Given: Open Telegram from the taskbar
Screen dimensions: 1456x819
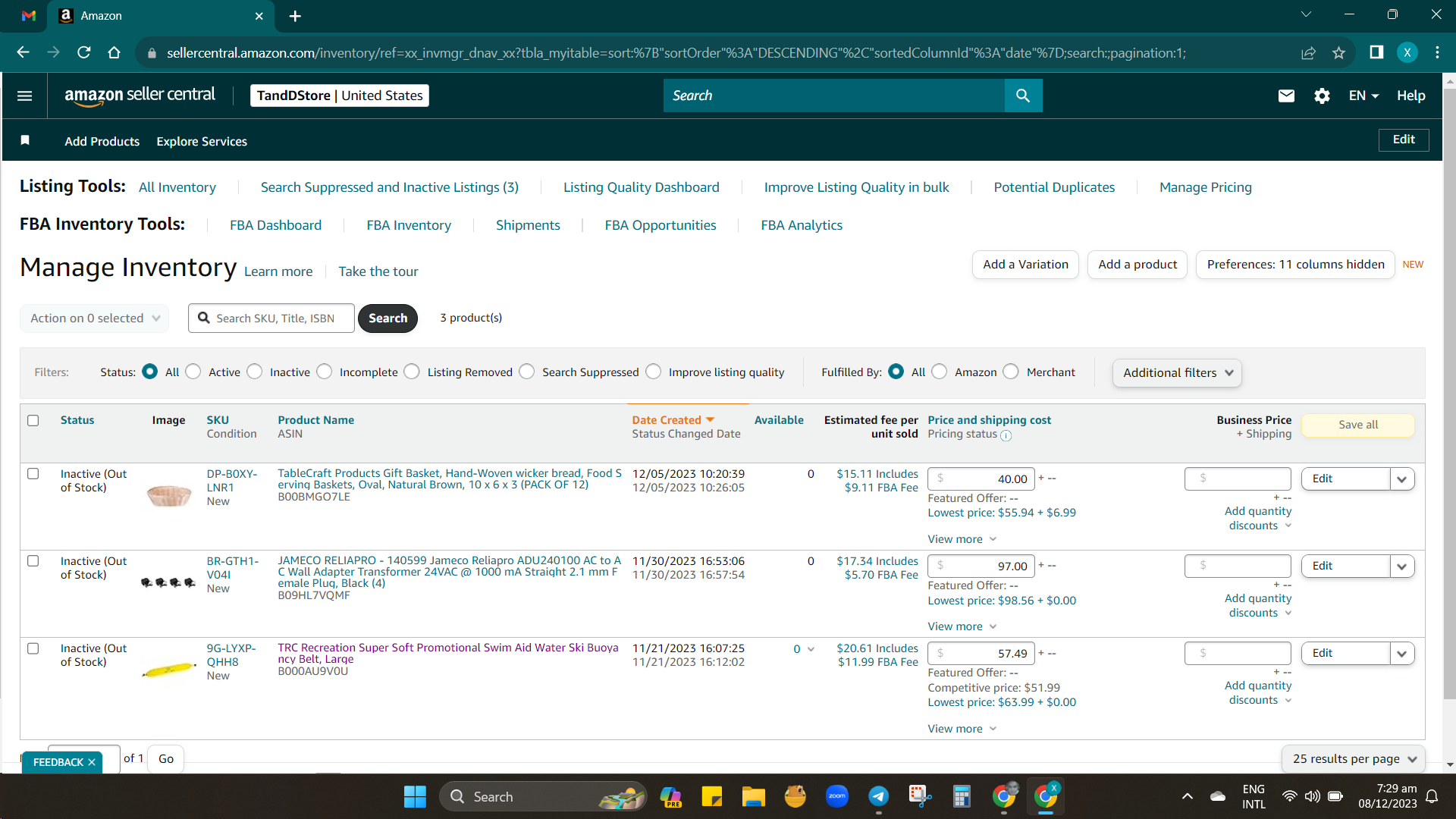Looking at the screenshot, I should 878,796.
